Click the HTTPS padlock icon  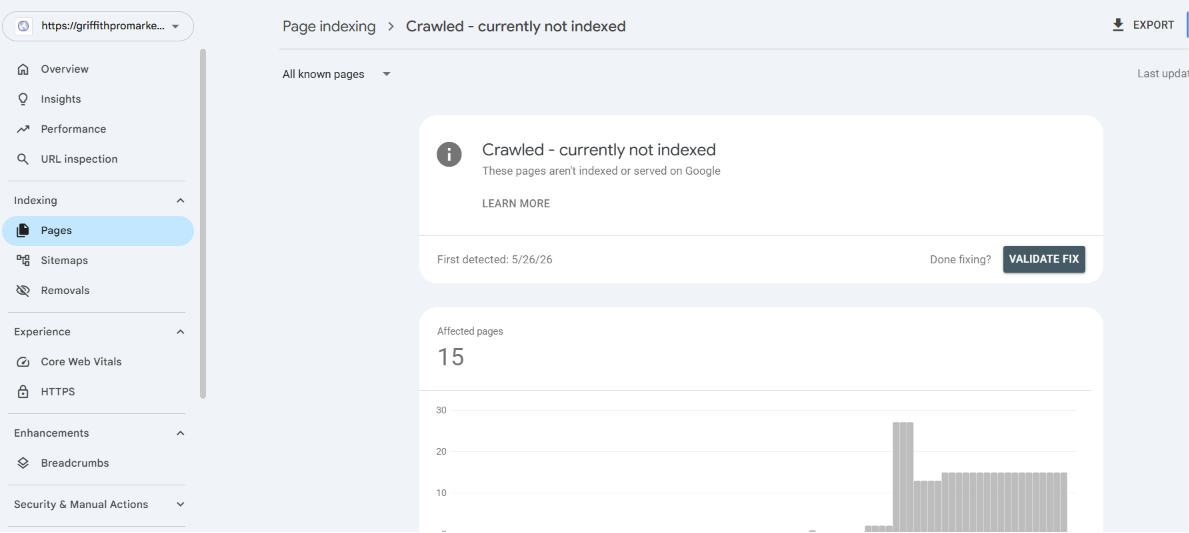point(23,392)
